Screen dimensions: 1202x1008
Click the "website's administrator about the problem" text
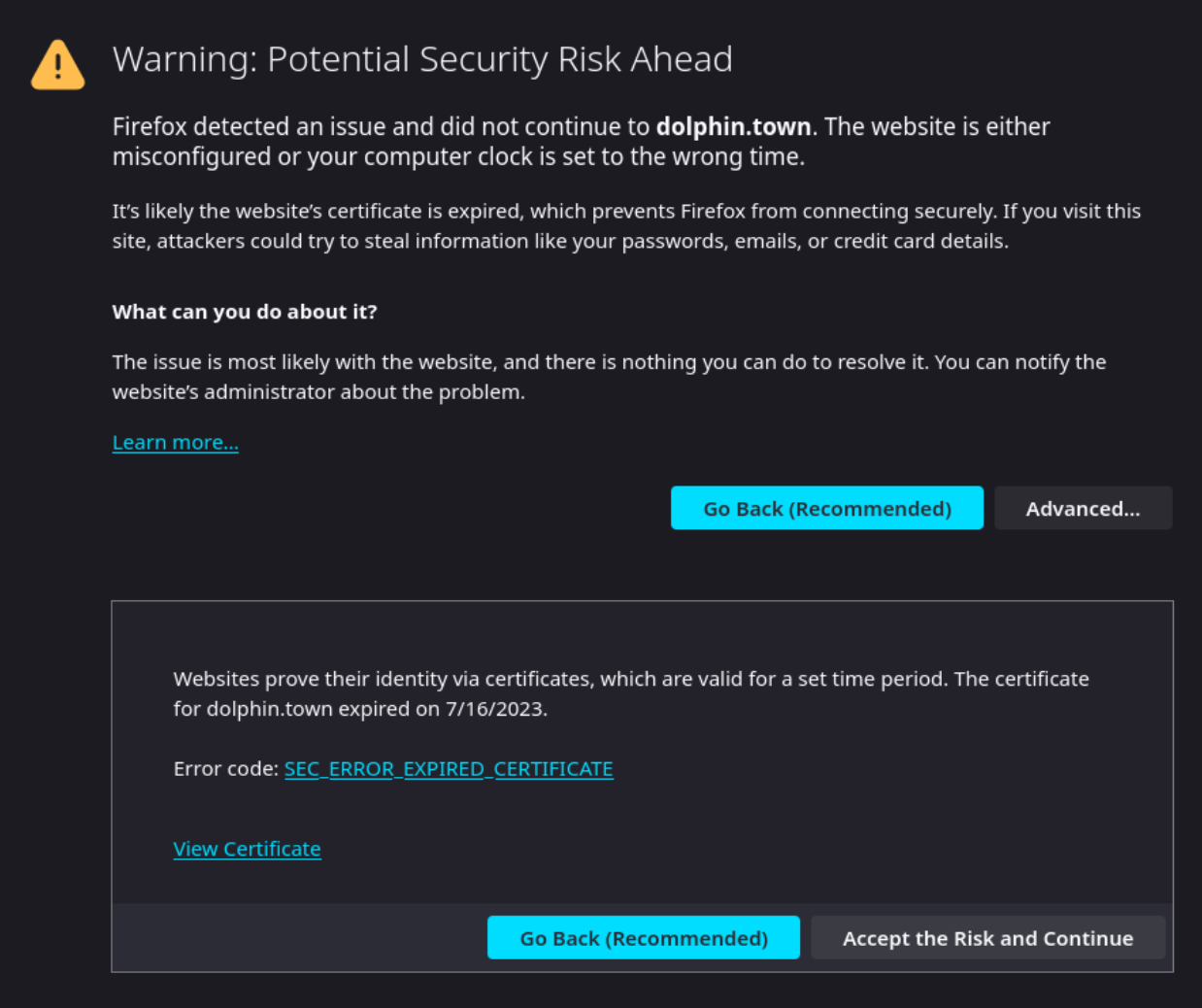coord(317,392)
